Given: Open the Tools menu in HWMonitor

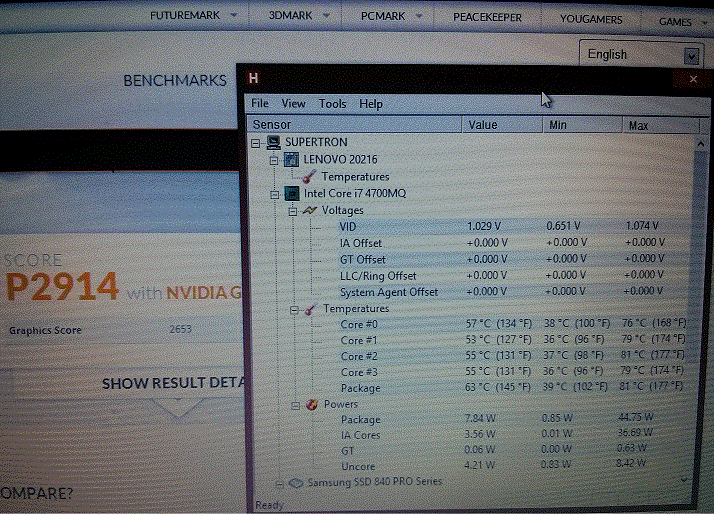Looking at the screenshot, I should point(332,104).
